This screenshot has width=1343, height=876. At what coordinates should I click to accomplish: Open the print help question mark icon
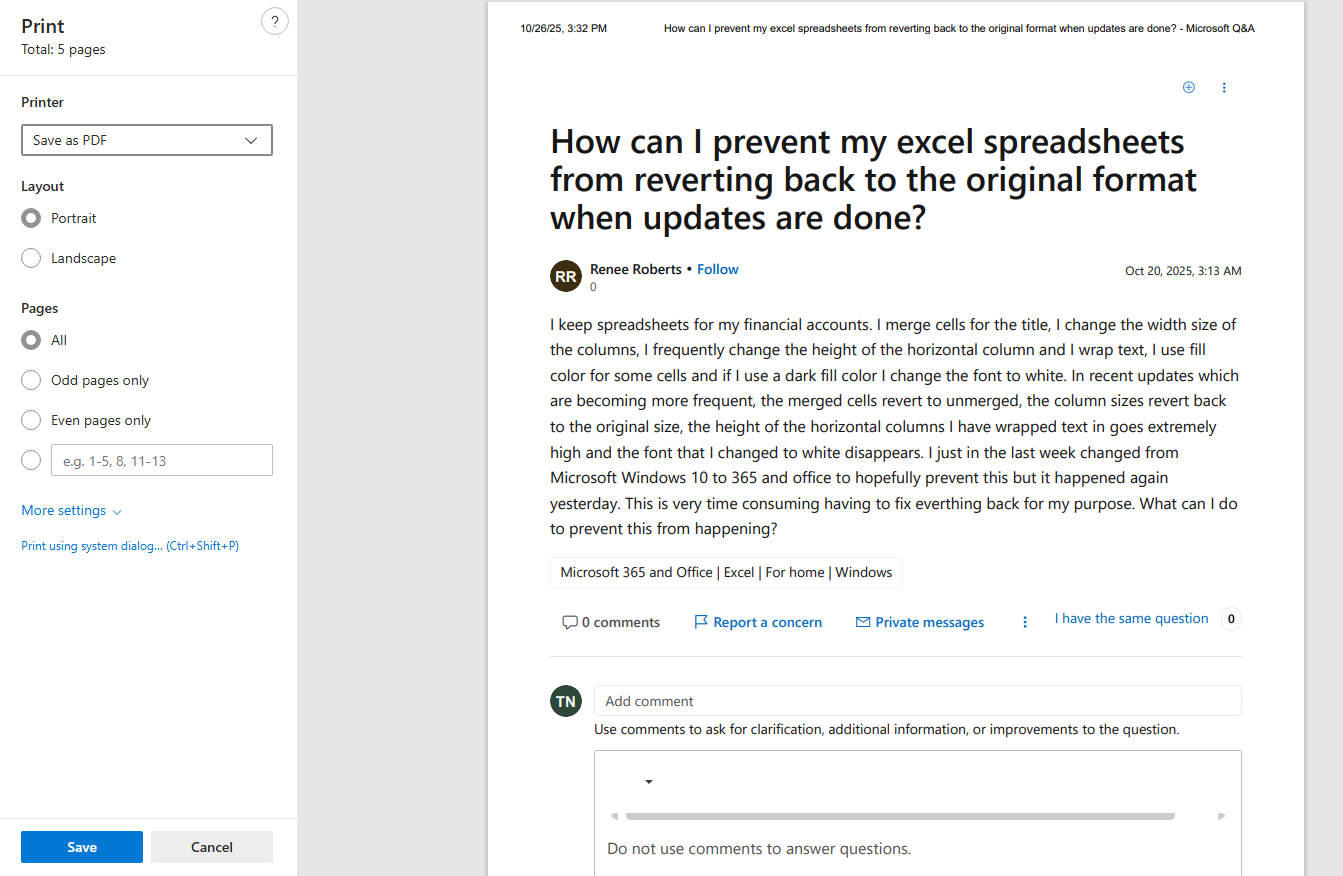pos(274,22)
